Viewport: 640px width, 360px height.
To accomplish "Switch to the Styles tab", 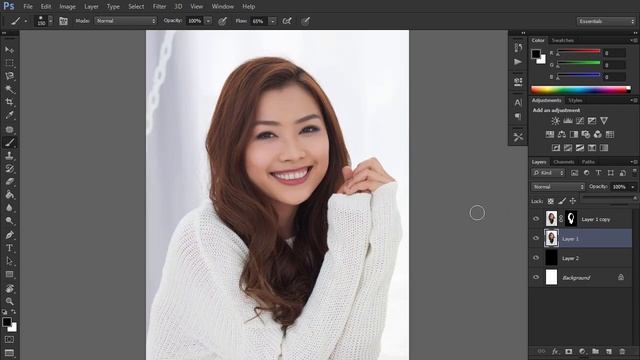I will 575,100.
